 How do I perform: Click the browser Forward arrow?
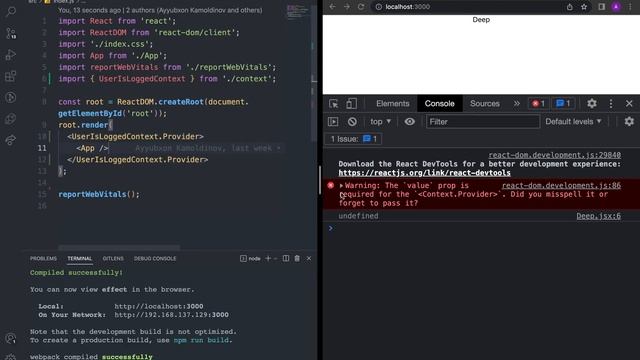(347, 7)
